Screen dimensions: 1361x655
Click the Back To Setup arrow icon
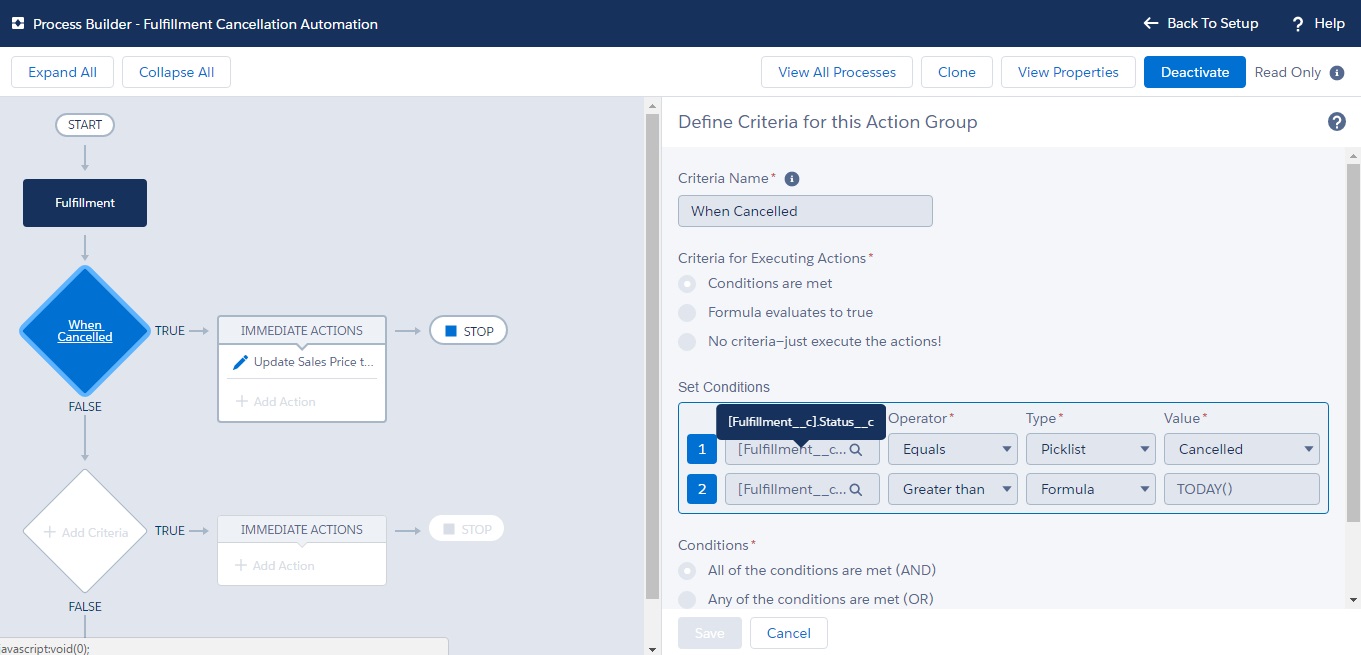1150,23
